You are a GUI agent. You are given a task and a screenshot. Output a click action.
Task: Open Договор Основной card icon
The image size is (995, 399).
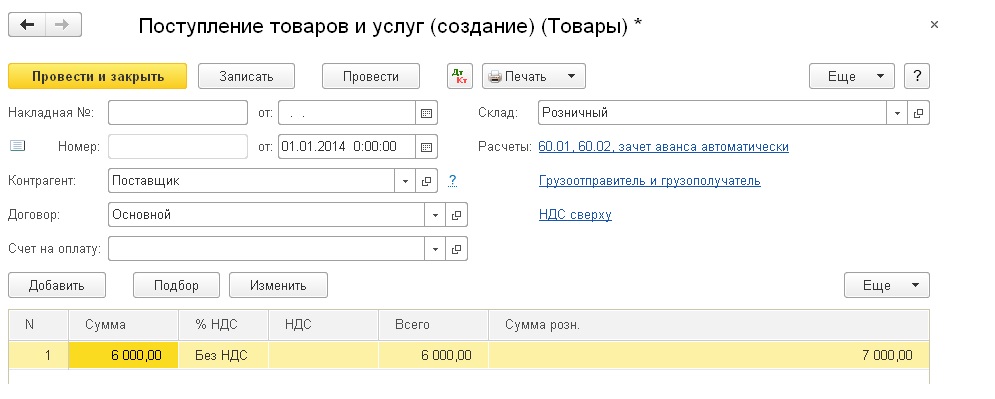coord(456,215)
